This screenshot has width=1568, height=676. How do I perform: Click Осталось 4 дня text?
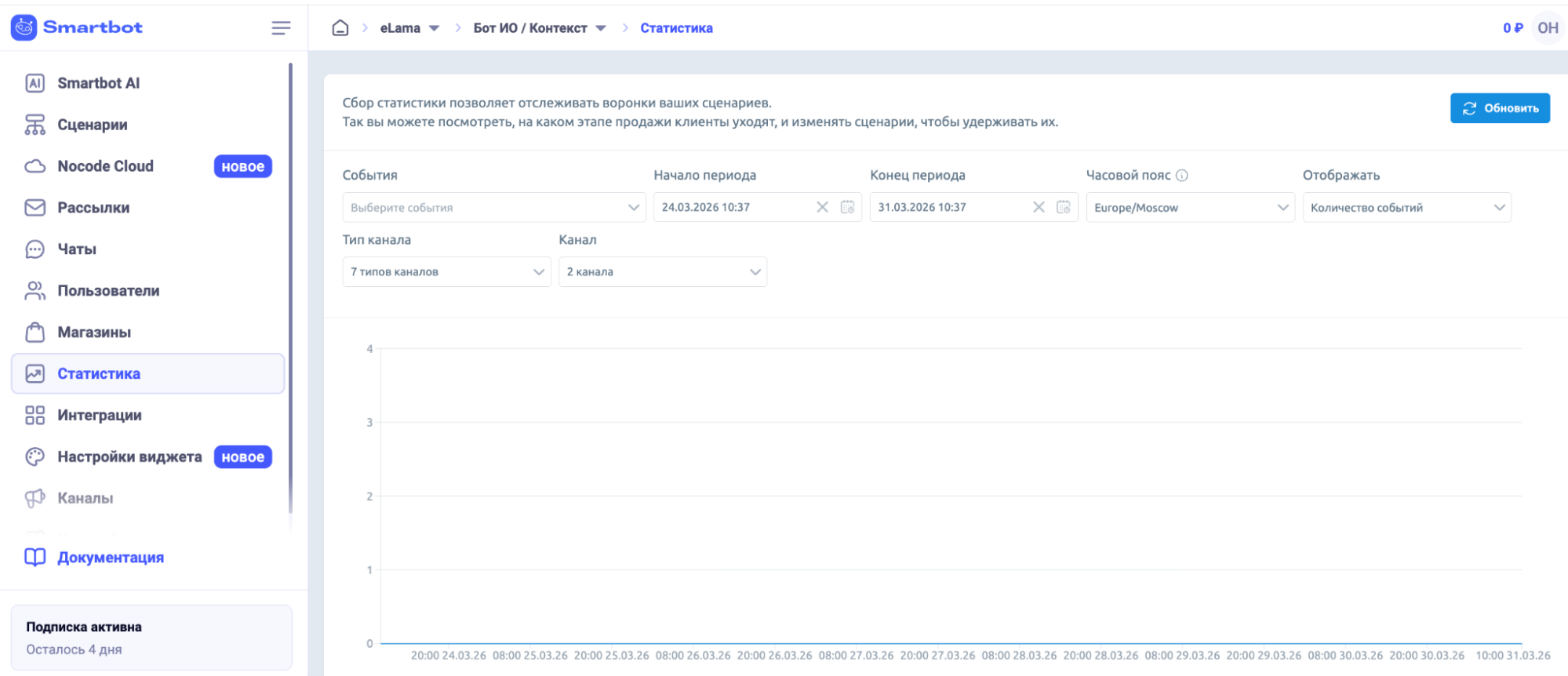75,649
